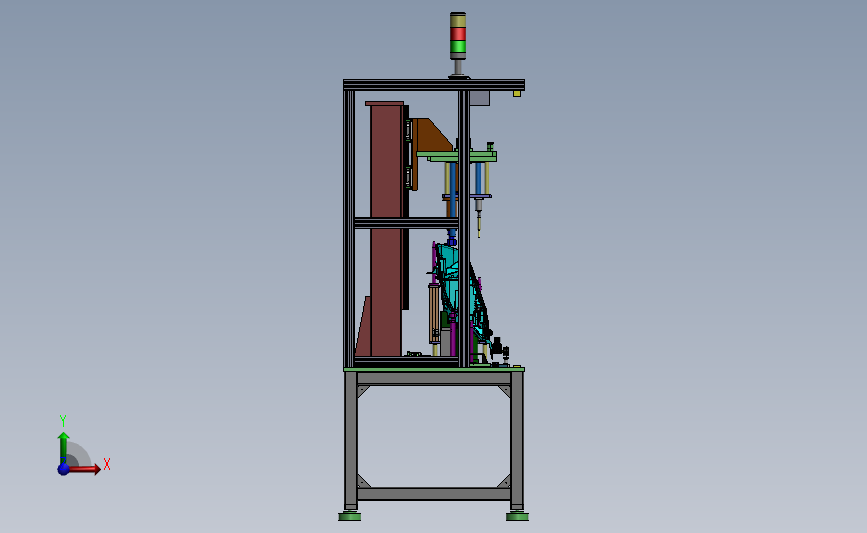Select the green horizontal plate above the cylinders
867x533 pixels.
pos(457,156)
